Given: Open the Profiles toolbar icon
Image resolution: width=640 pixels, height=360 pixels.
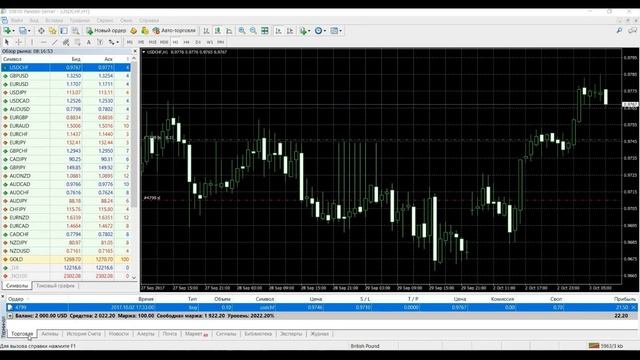Looking at the screenshot, I should 22,31.
